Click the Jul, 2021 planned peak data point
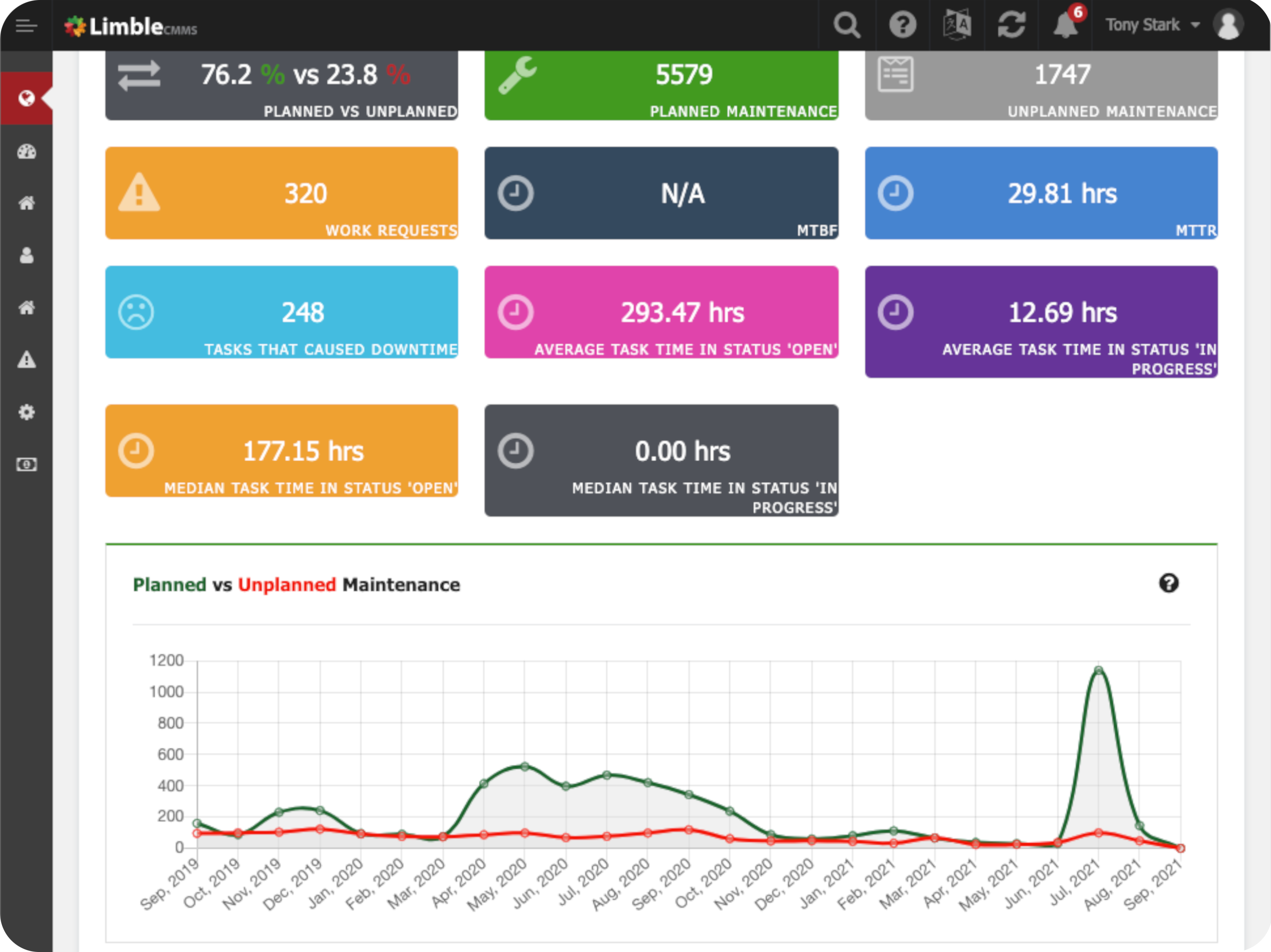Image resolution: width=1271 pixels, height=952 pixels. 1098,670
